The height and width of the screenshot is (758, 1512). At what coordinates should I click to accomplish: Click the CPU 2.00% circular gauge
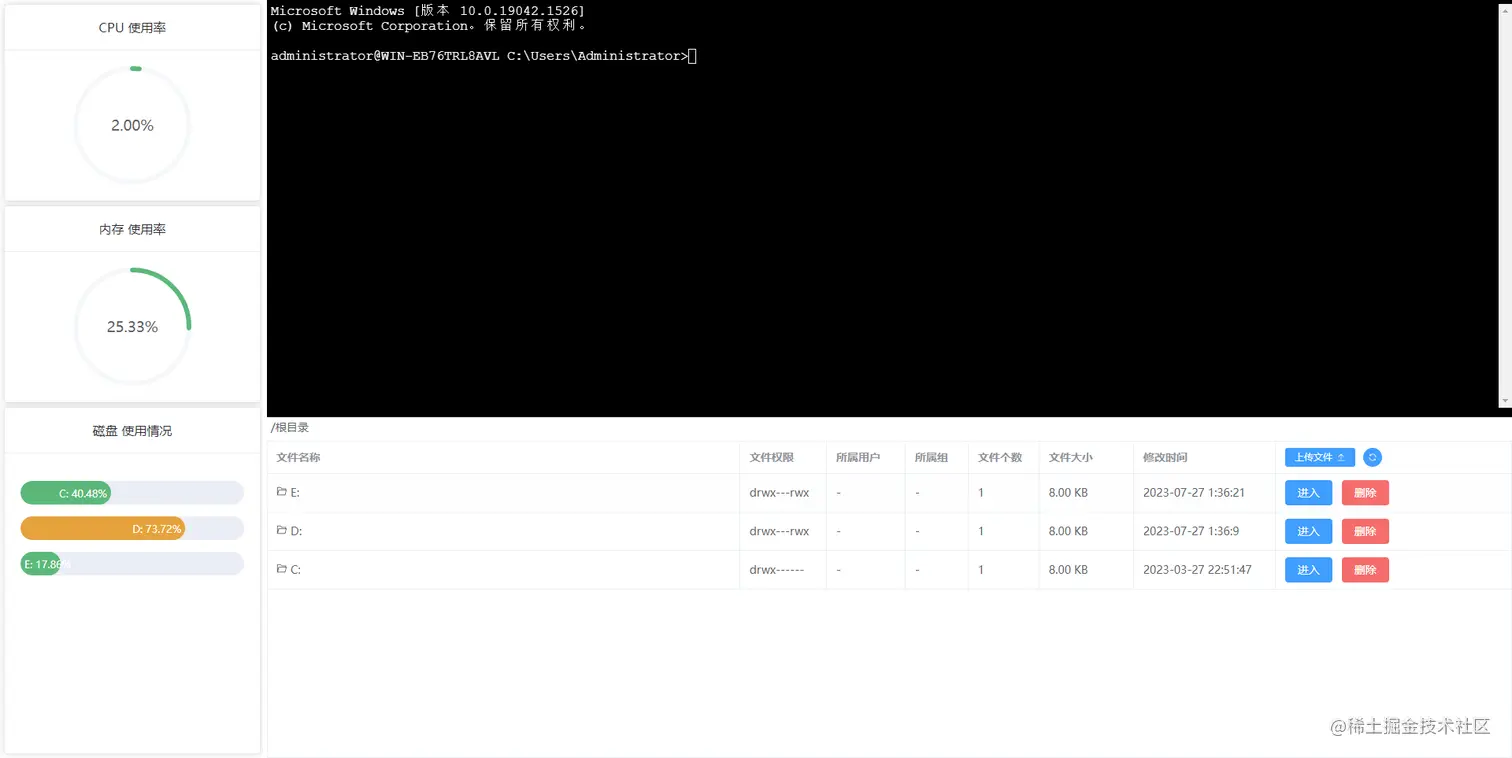click(x=132, y=125)
